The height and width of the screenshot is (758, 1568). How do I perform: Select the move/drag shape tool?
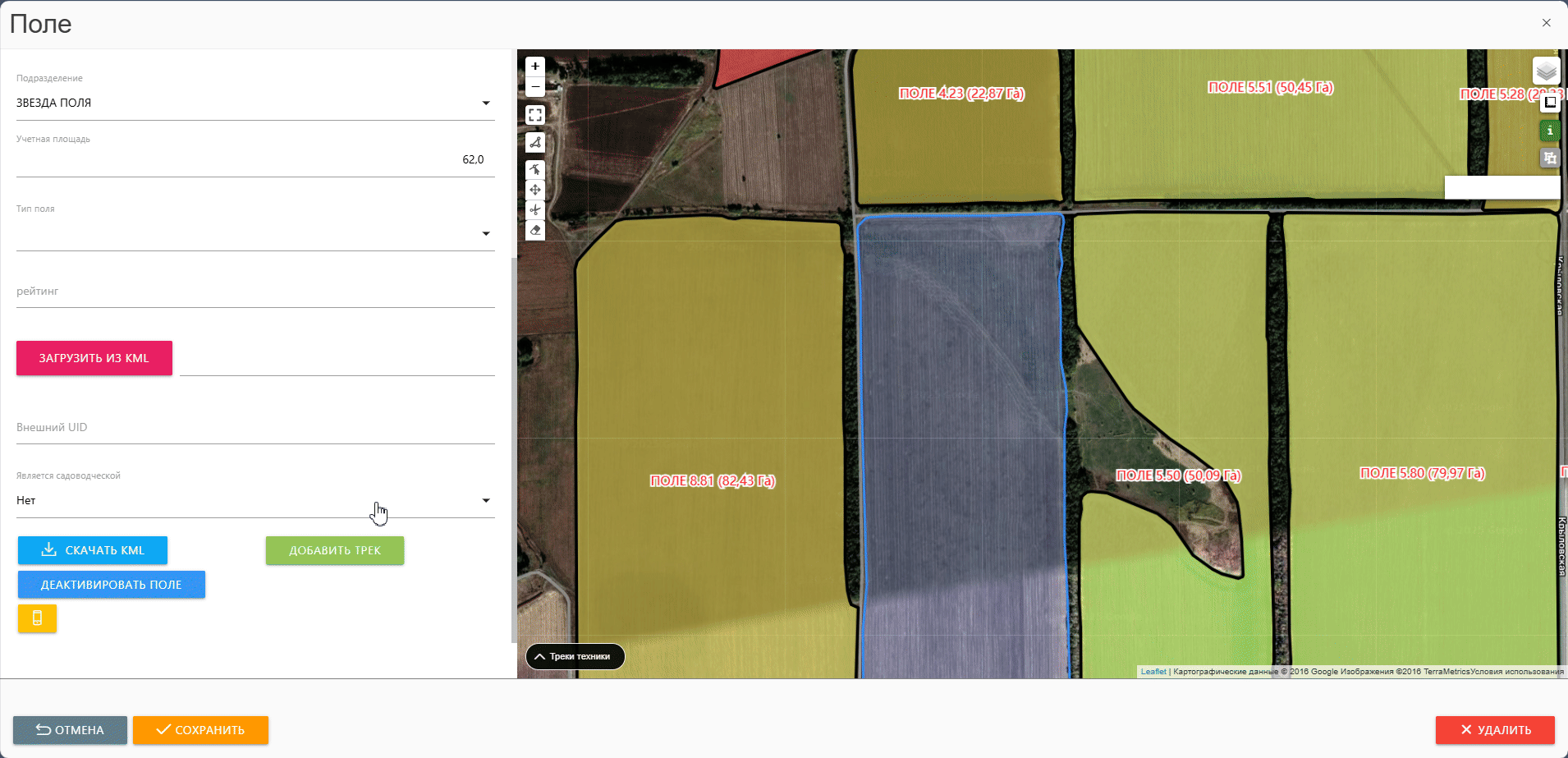pos(535,190)
